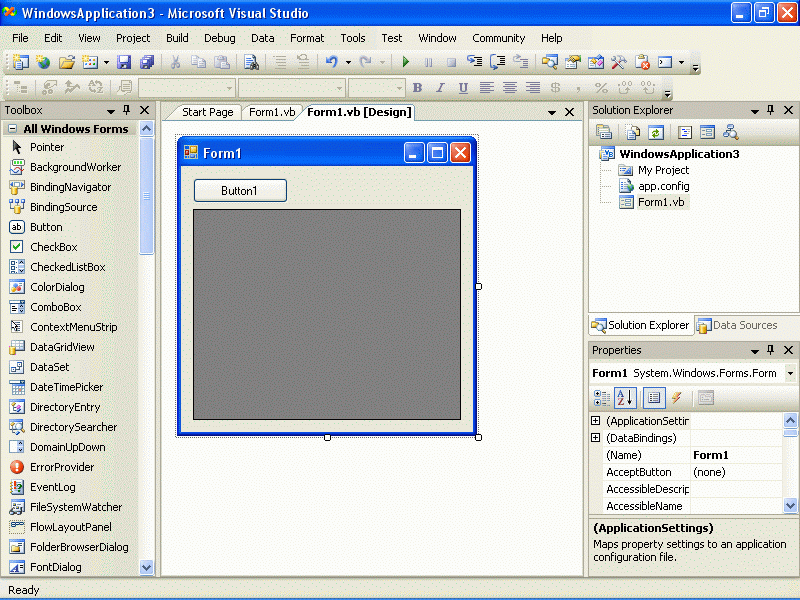Click the New Project icon in the main toolbar
This screenshot has width=800, height=600.
[20, 62]
